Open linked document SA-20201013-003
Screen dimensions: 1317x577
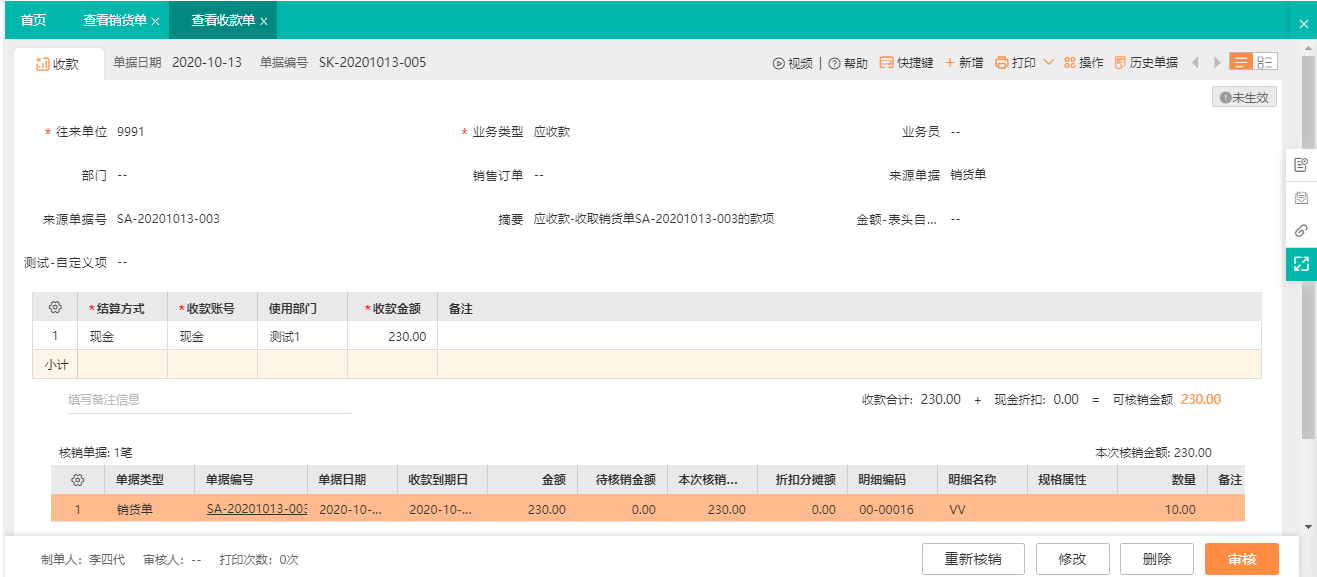coord(257,509)
